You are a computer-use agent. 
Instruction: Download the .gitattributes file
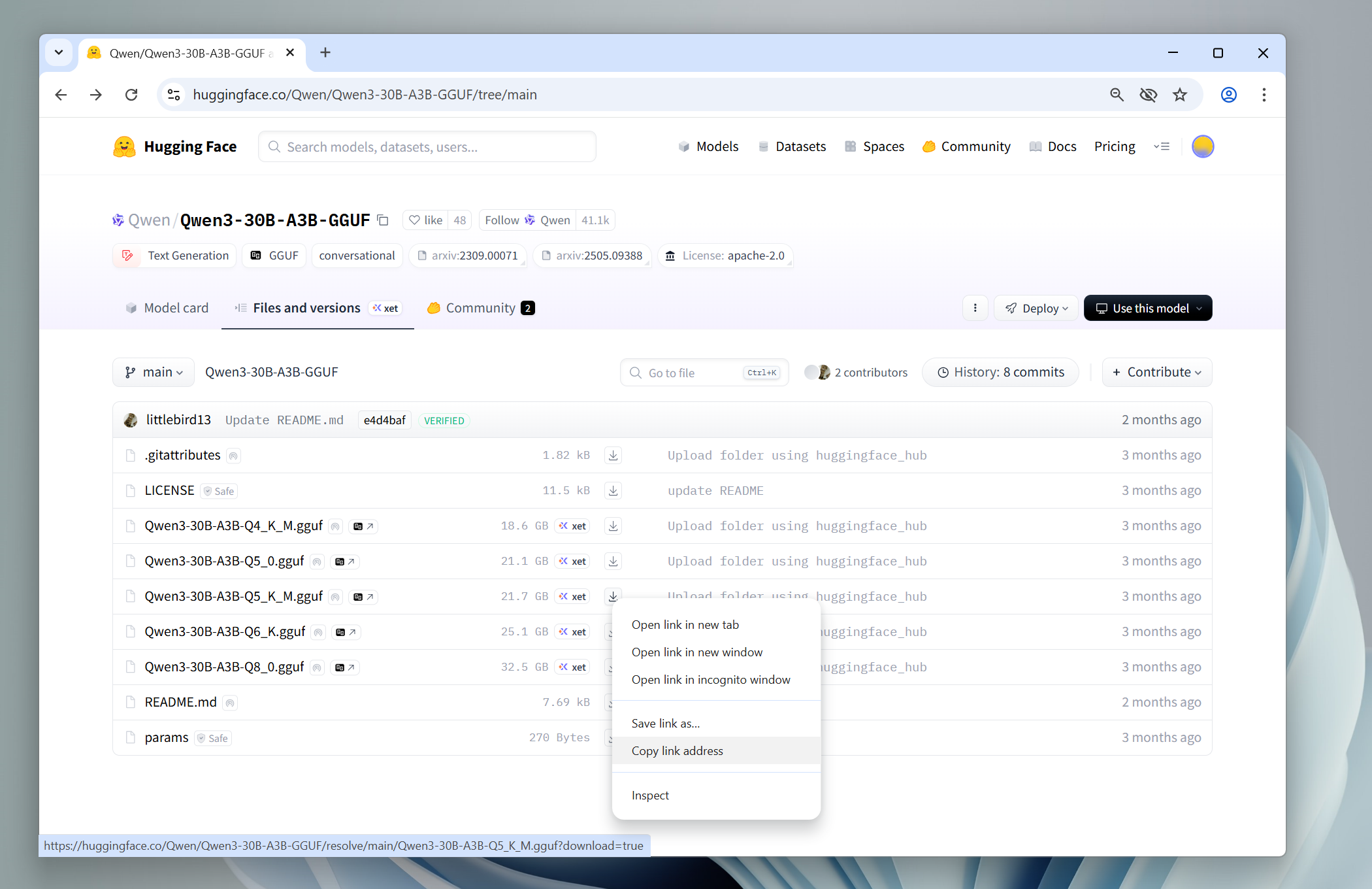pos(613,456)
